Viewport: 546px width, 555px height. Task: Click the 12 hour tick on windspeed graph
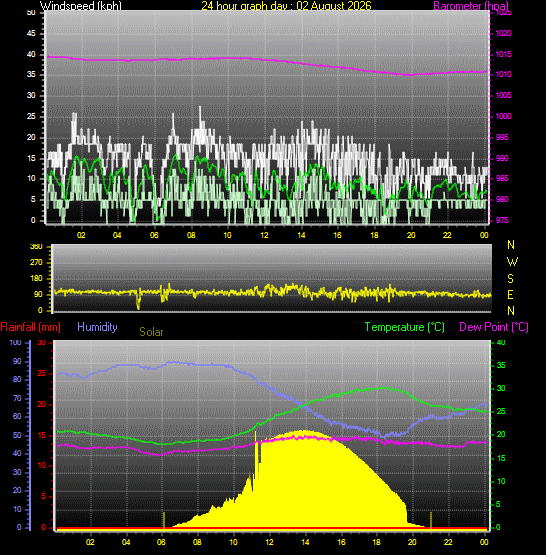(x=264, y=235)
